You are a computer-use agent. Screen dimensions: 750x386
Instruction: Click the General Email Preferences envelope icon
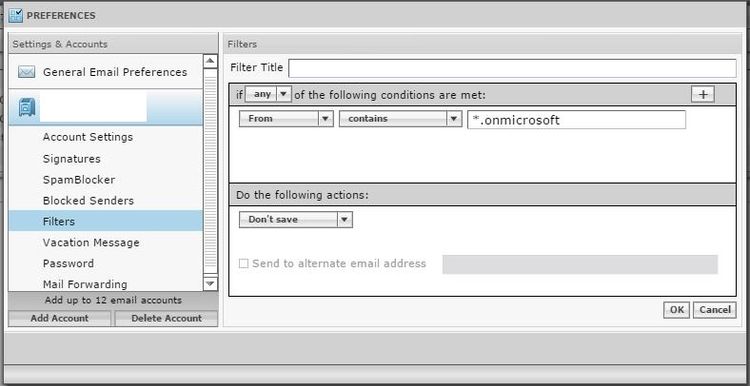(26, 72)
